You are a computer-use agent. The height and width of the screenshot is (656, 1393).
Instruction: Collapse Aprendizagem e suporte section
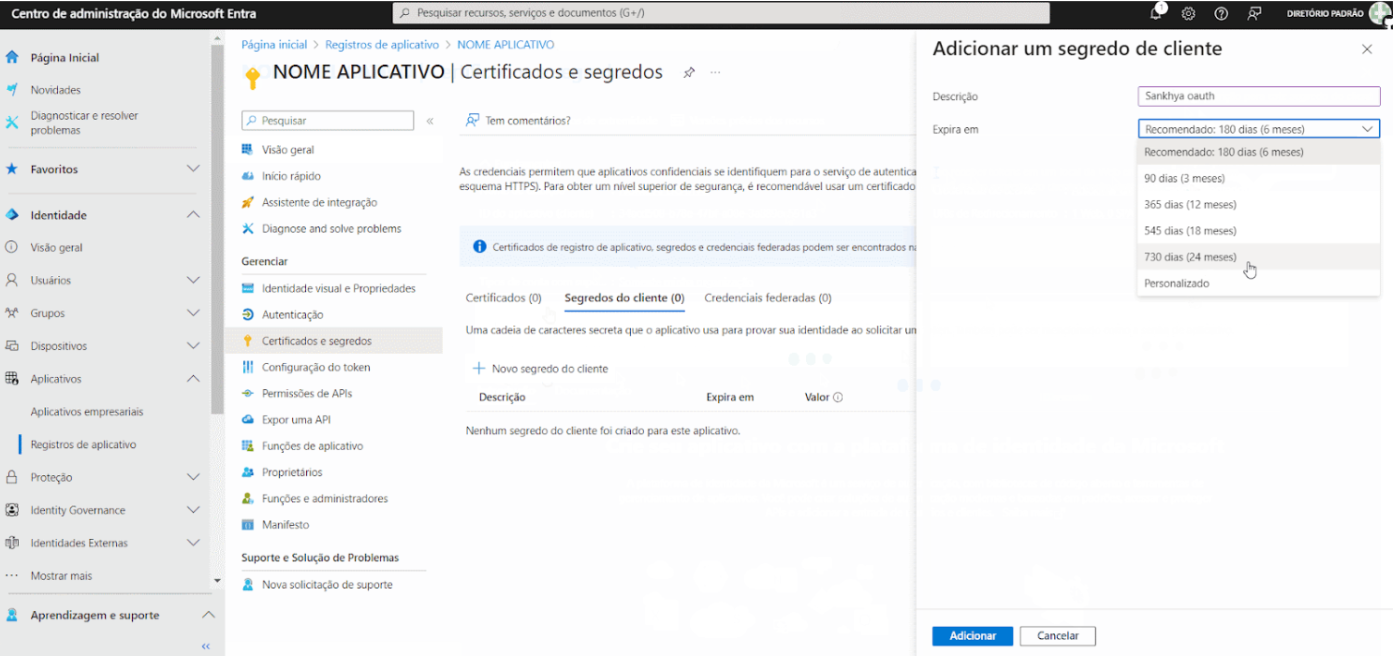coord(208,615)
